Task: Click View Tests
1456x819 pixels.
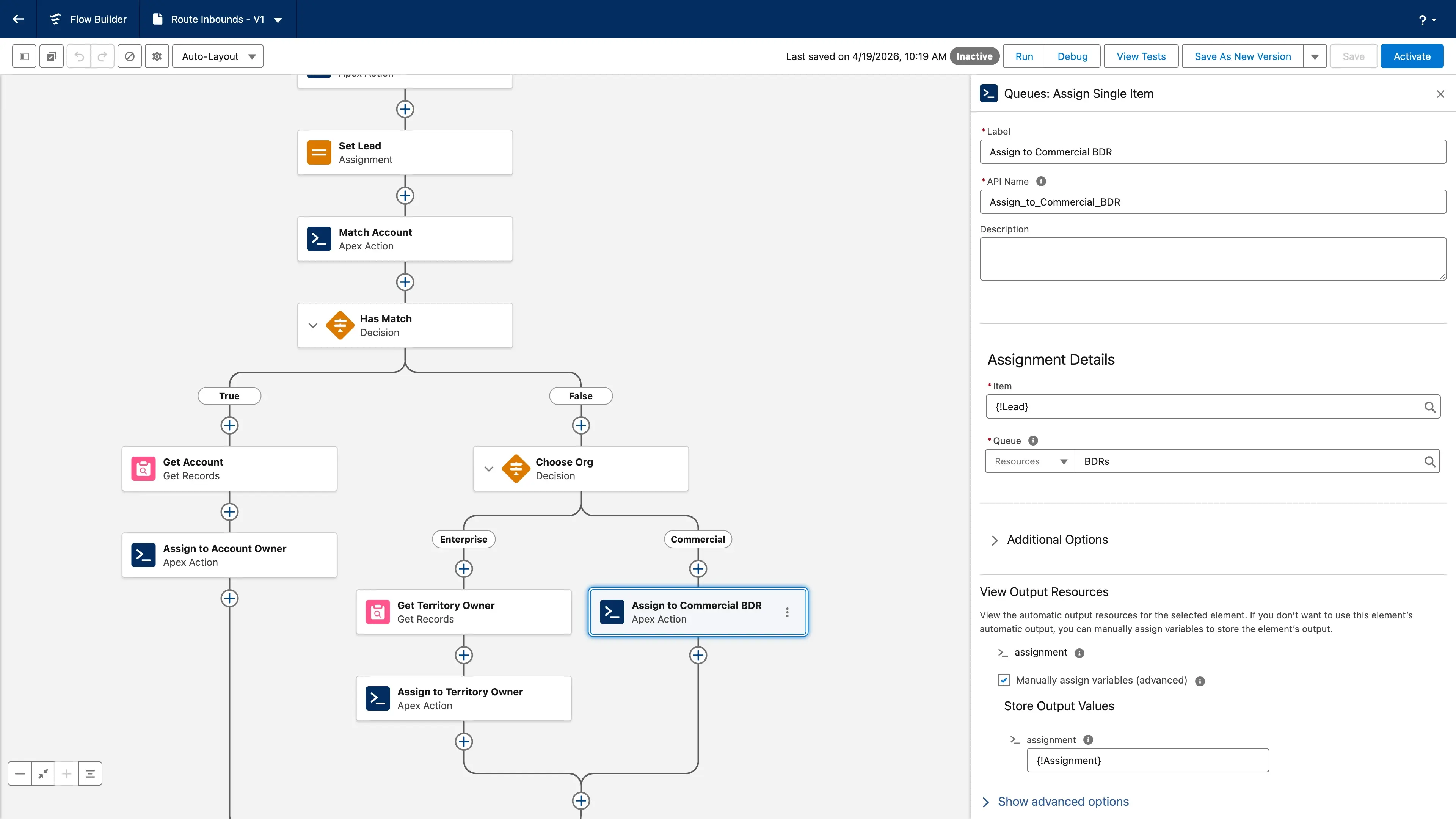Action: (1141, 56)
